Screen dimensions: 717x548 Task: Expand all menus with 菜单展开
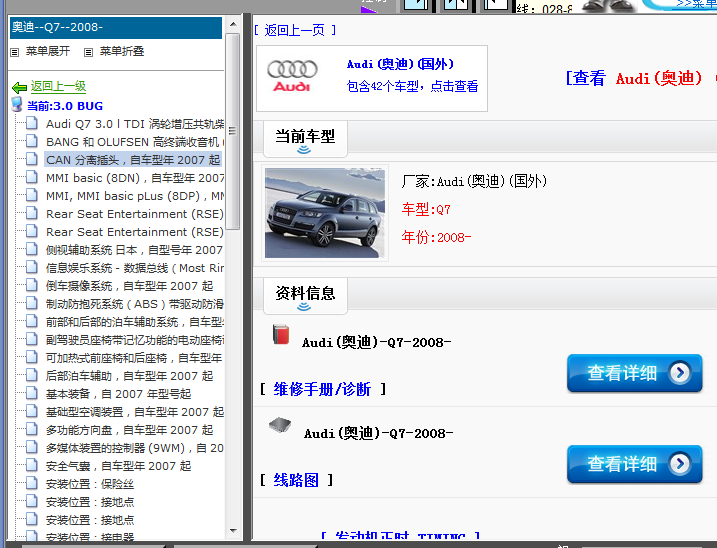47,51
